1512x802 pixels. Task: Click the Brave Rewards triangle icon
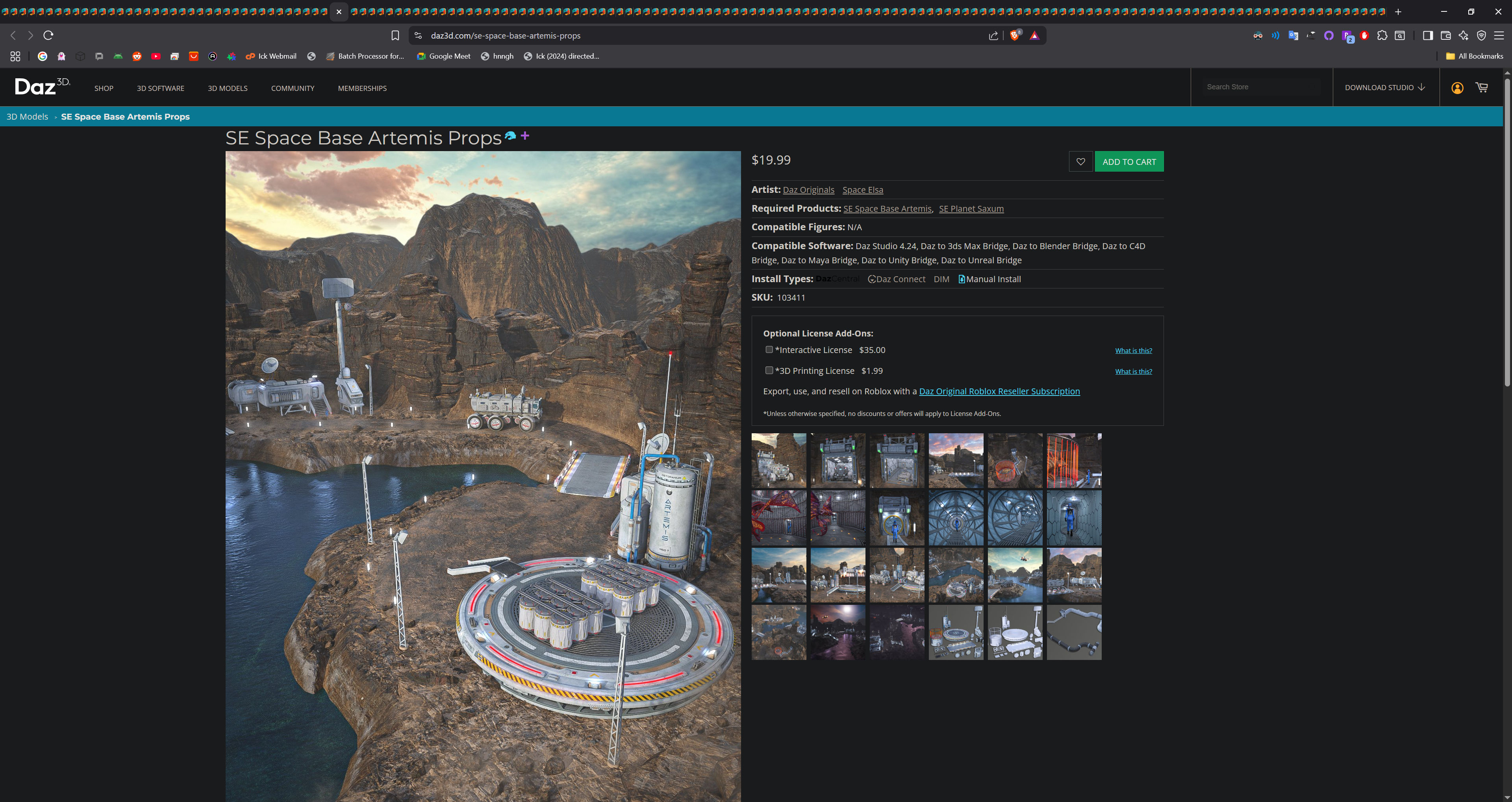(1034, 36)
